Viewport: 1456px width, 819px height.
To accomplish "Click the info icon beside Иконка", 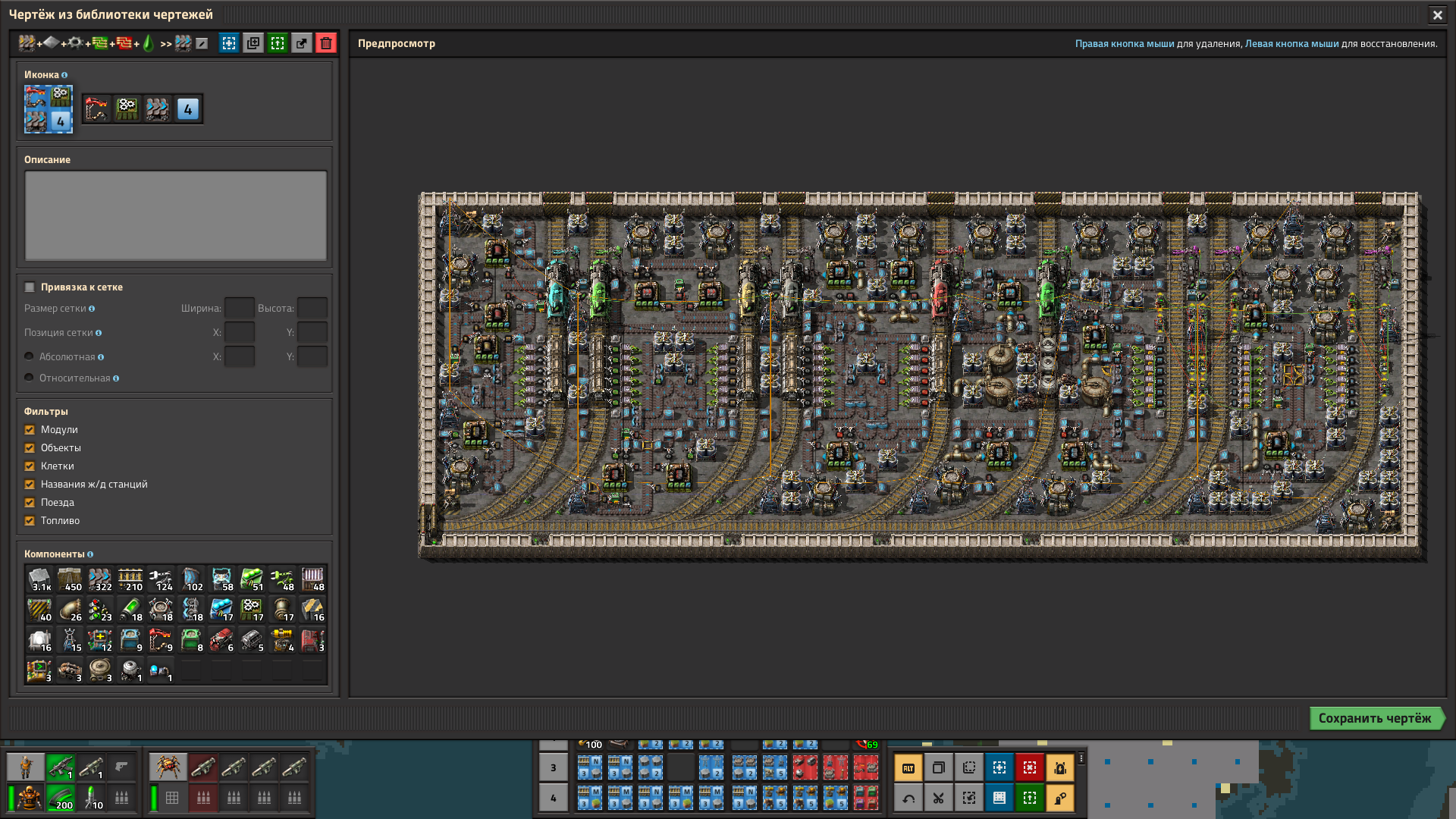I will click(64, 75).
